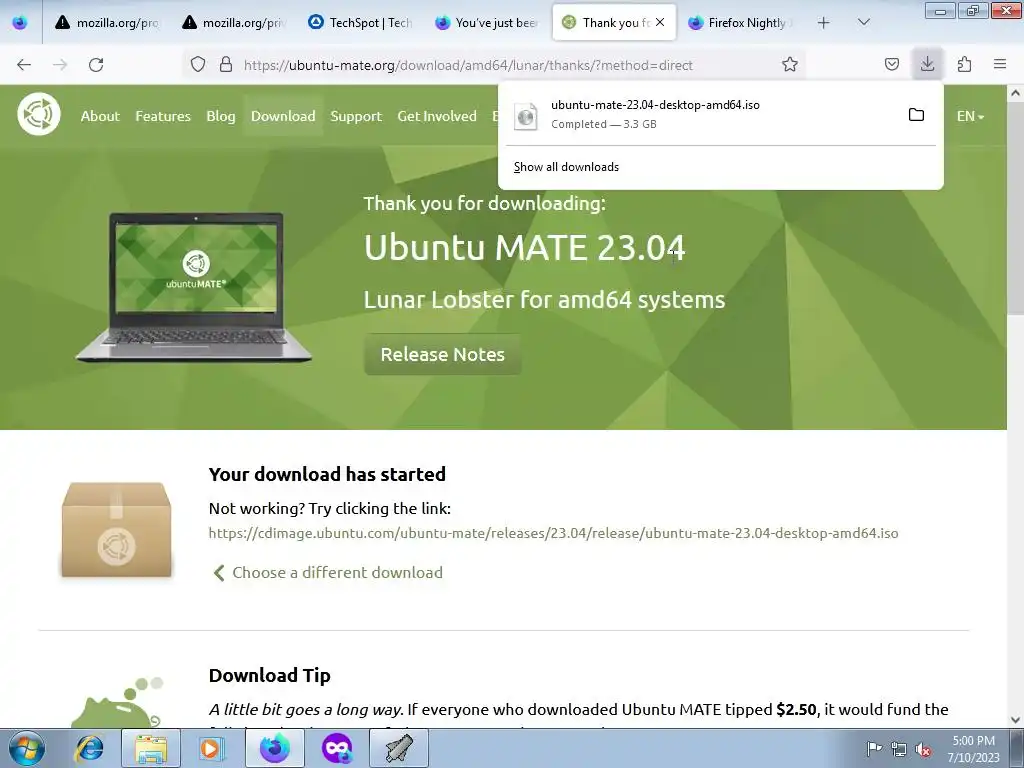Expand the list all tabs chevron
This screenshot has width=1024, height=768.
tap(863, 22)
